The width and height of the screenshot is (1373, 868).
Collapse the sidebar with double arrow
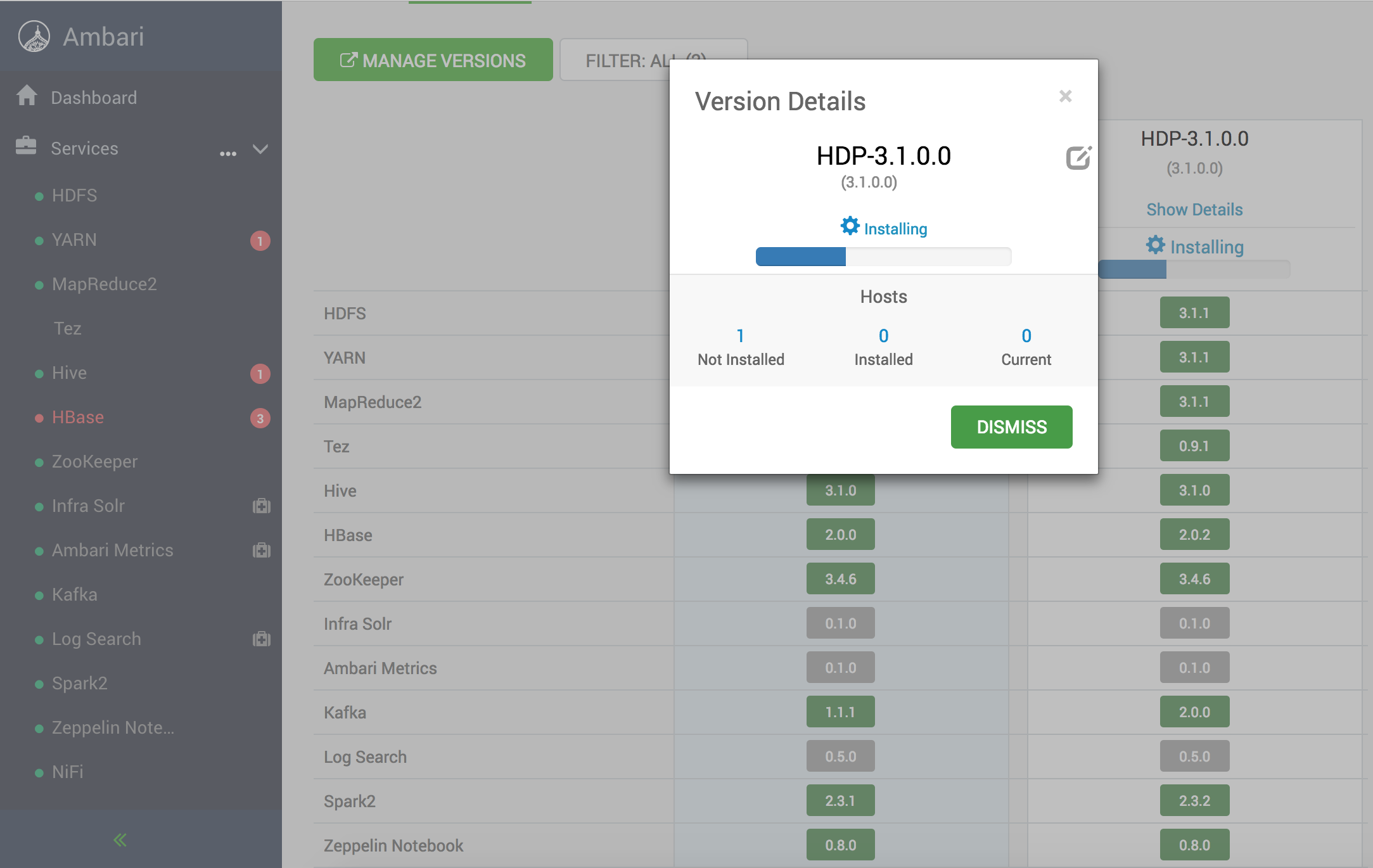120,840
